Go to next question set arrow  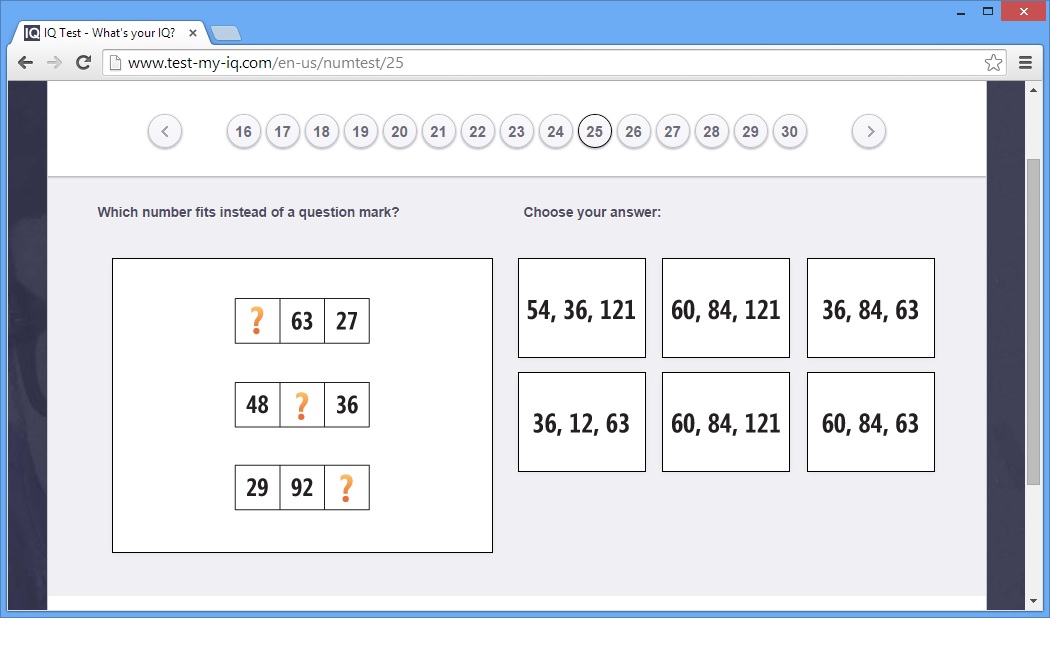[x=869, y=131]
